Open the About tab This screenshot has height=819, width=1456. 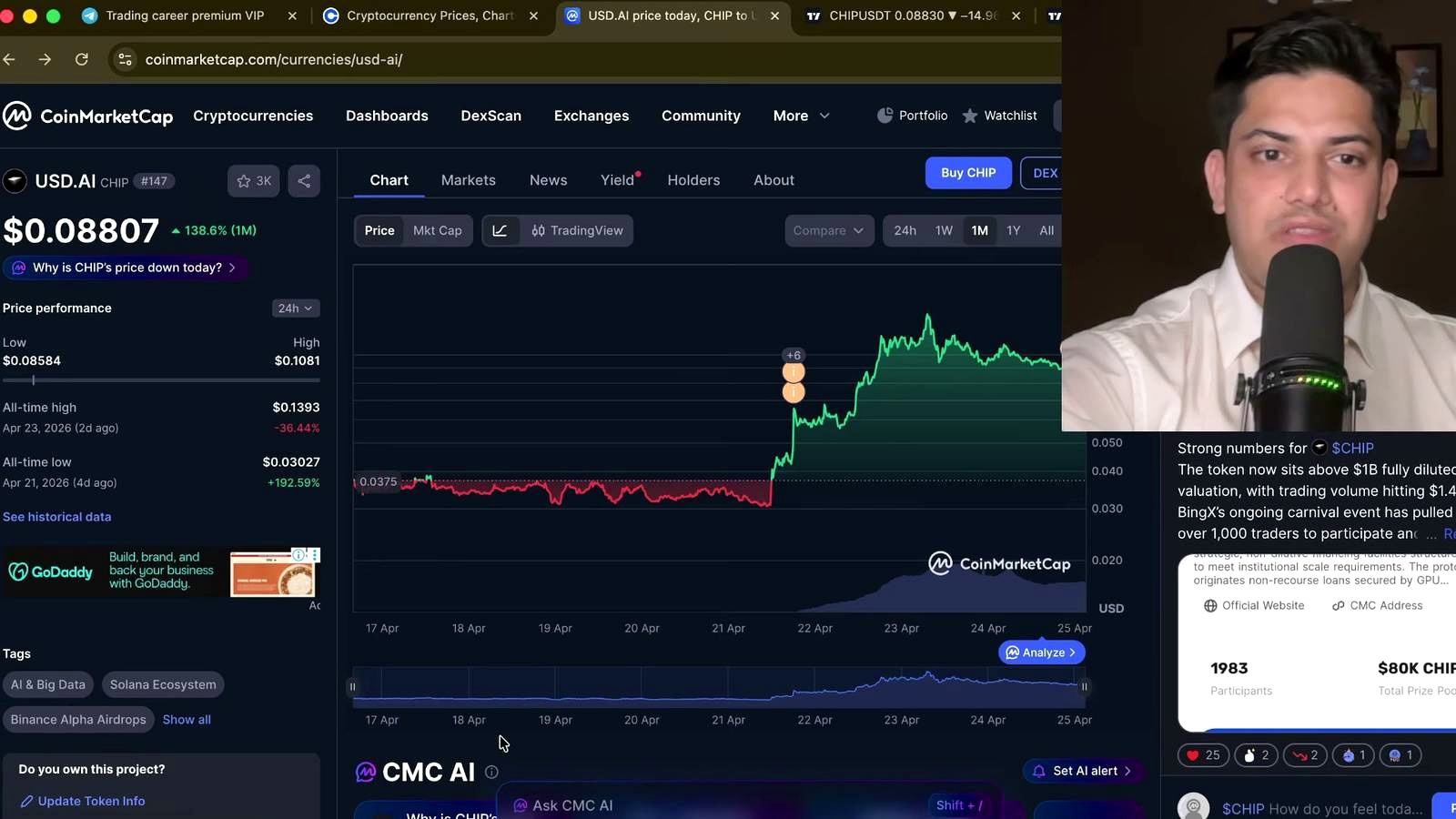(x=773, y=180)
